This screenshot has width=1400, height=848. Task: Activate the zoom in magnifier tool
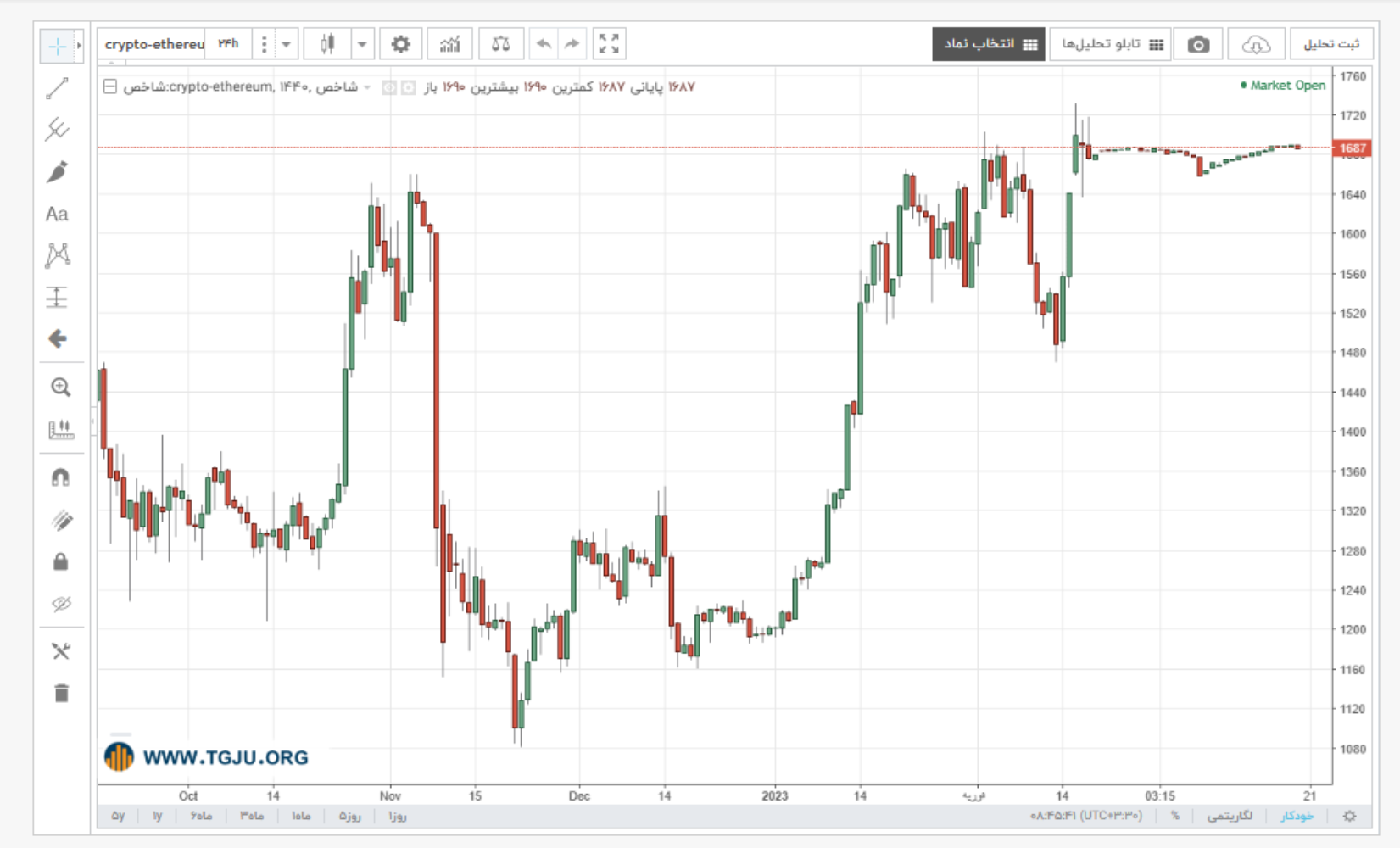60,388
